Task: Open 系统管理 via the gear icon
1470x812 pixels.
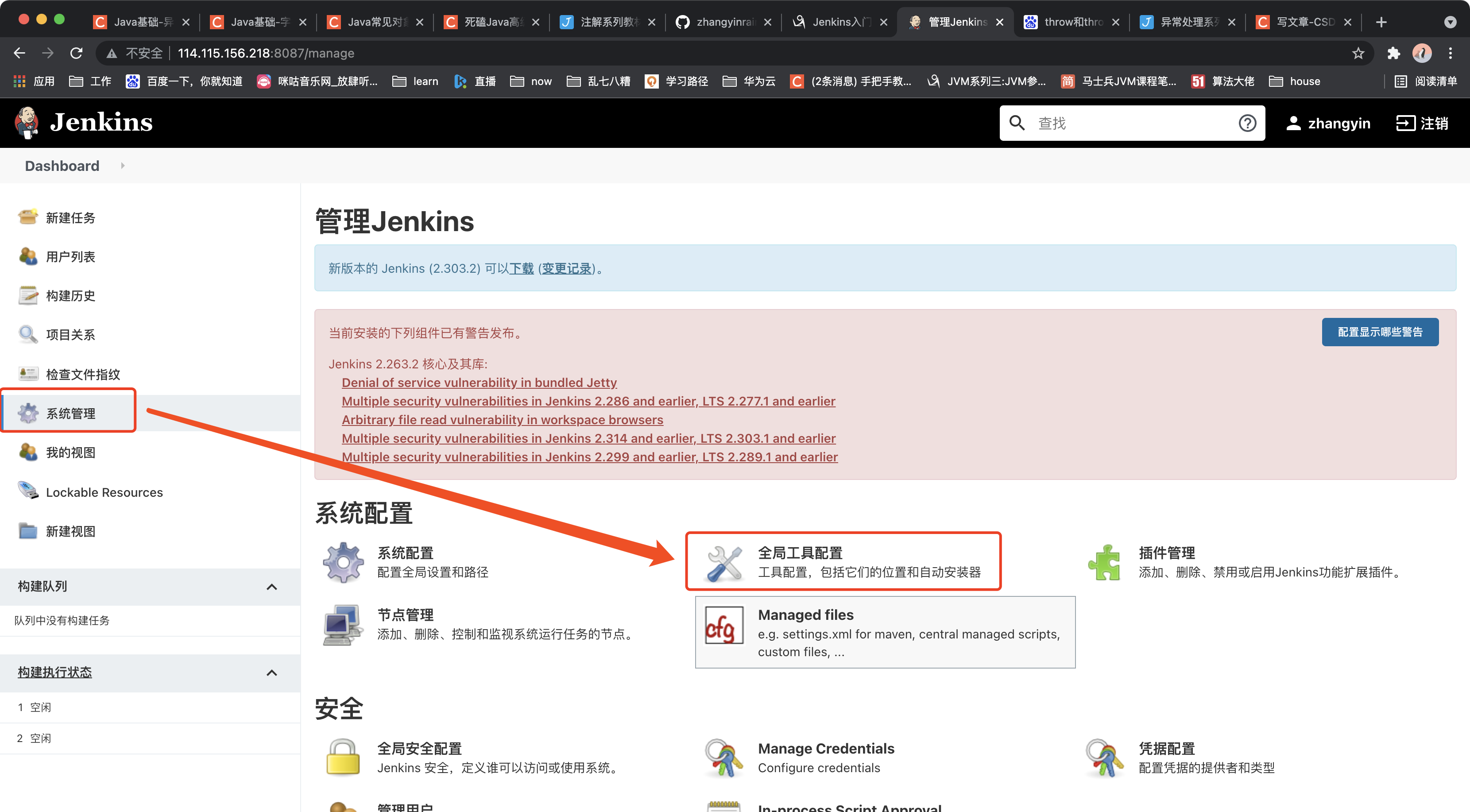Action: [27, 413]
